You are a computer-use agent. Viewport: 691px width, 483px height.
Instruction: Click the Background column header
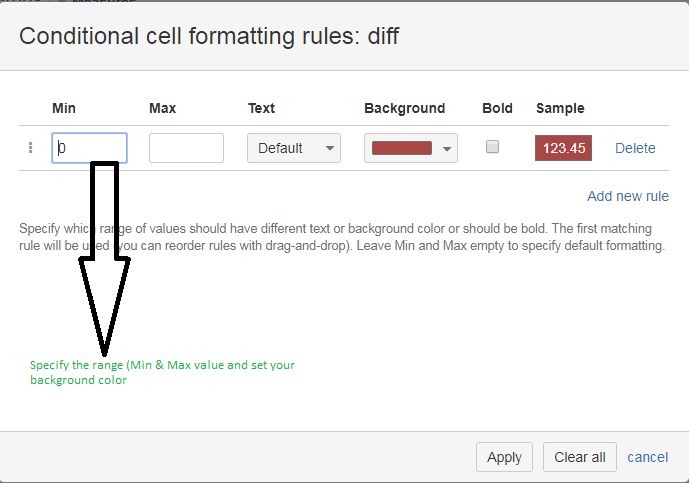pos(404,108)
